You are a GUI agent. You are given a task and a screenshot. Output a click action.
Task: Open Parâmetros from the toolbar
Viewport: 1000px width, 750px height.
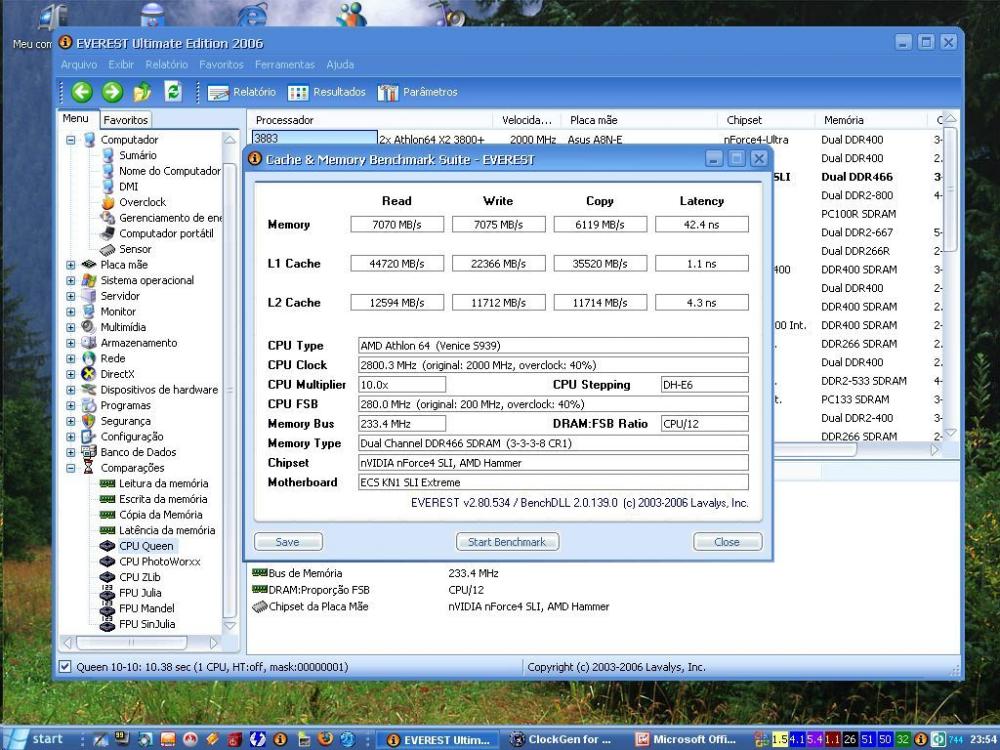click(417, 92)
